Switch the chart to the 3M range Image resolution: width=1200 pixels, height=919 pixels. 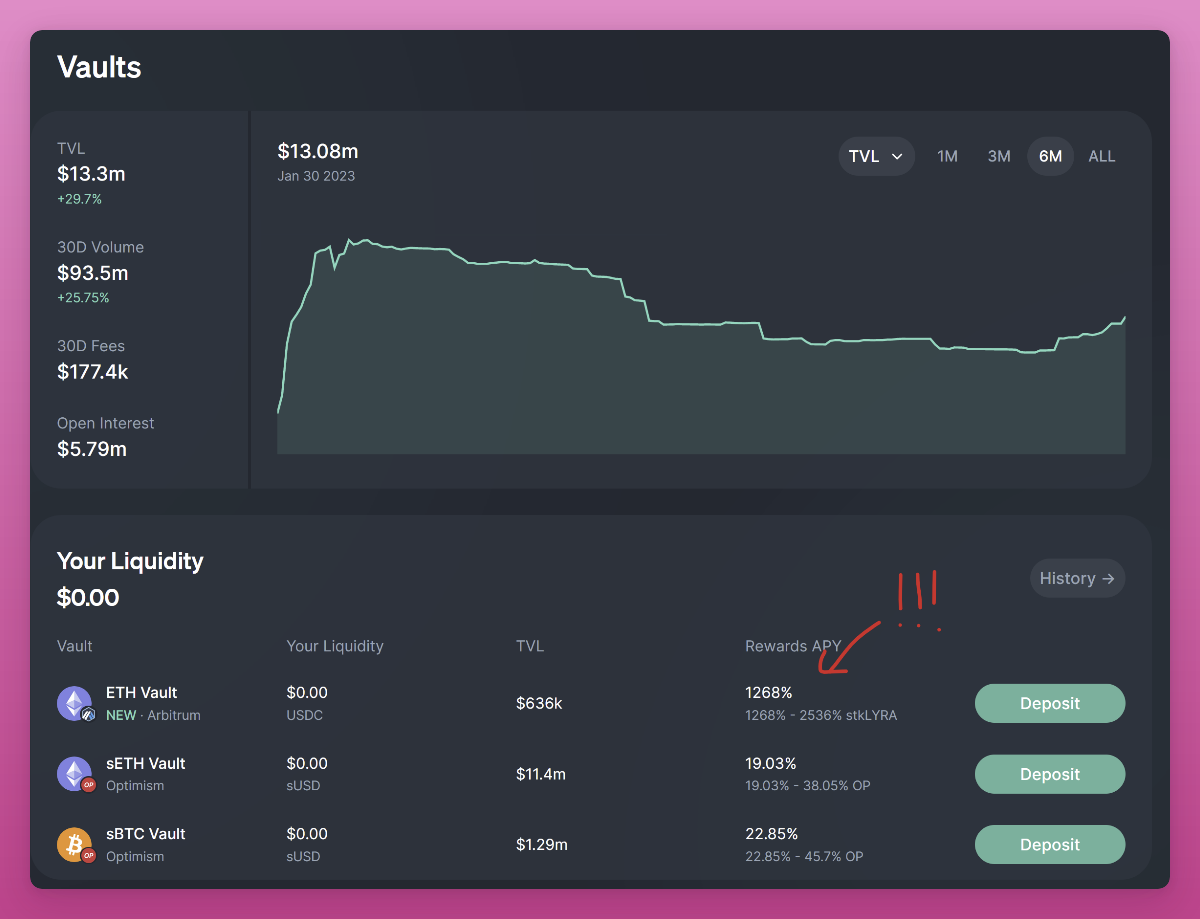click(999, 156)
